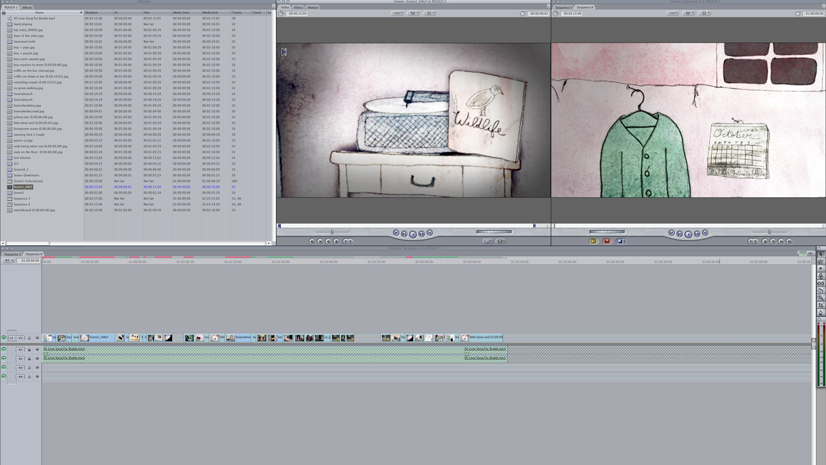Viewport: 826px width, 465px height.
Task: Click Play Around Current in Viewer
Action: [x=421, y=233]
